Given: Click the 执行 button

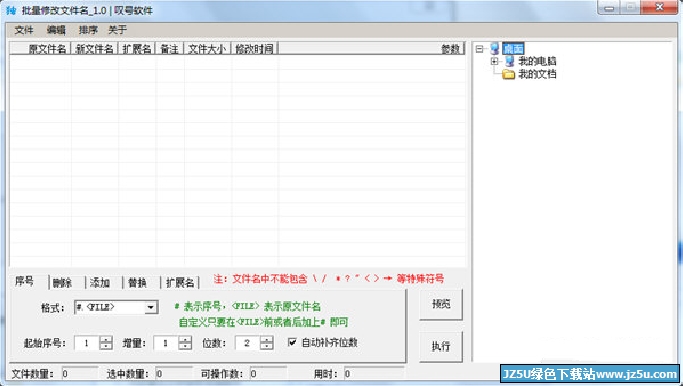Looking at the screenshot, I should [x=441, y=346].
